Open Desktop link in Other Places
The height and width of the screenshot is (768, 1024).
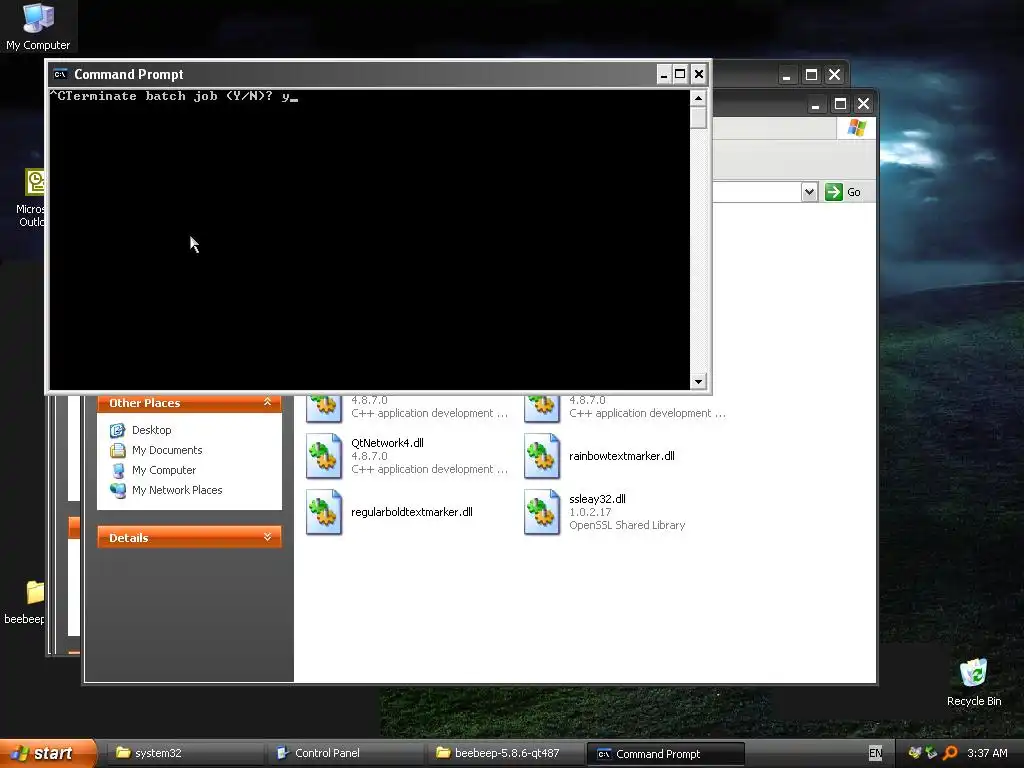[152, 430]
